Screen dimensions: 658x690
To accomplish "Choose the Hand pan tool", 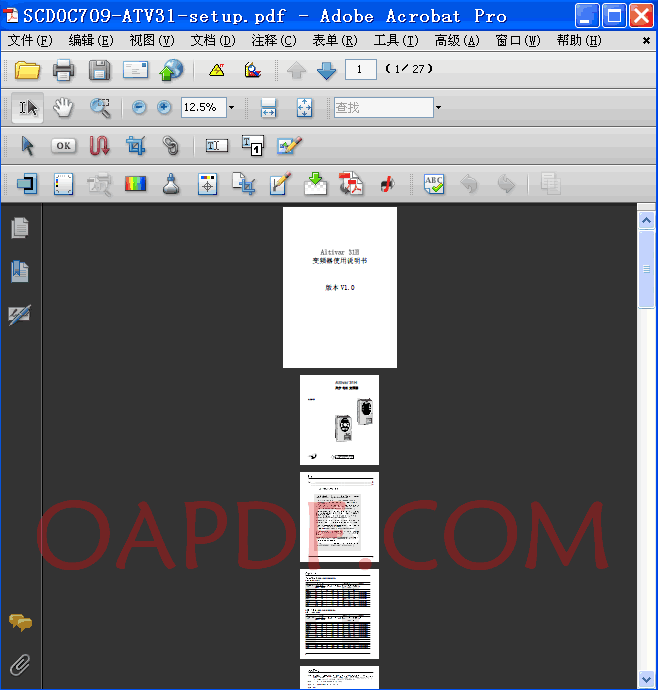I will pyautogui.click(x=63, y=107).
